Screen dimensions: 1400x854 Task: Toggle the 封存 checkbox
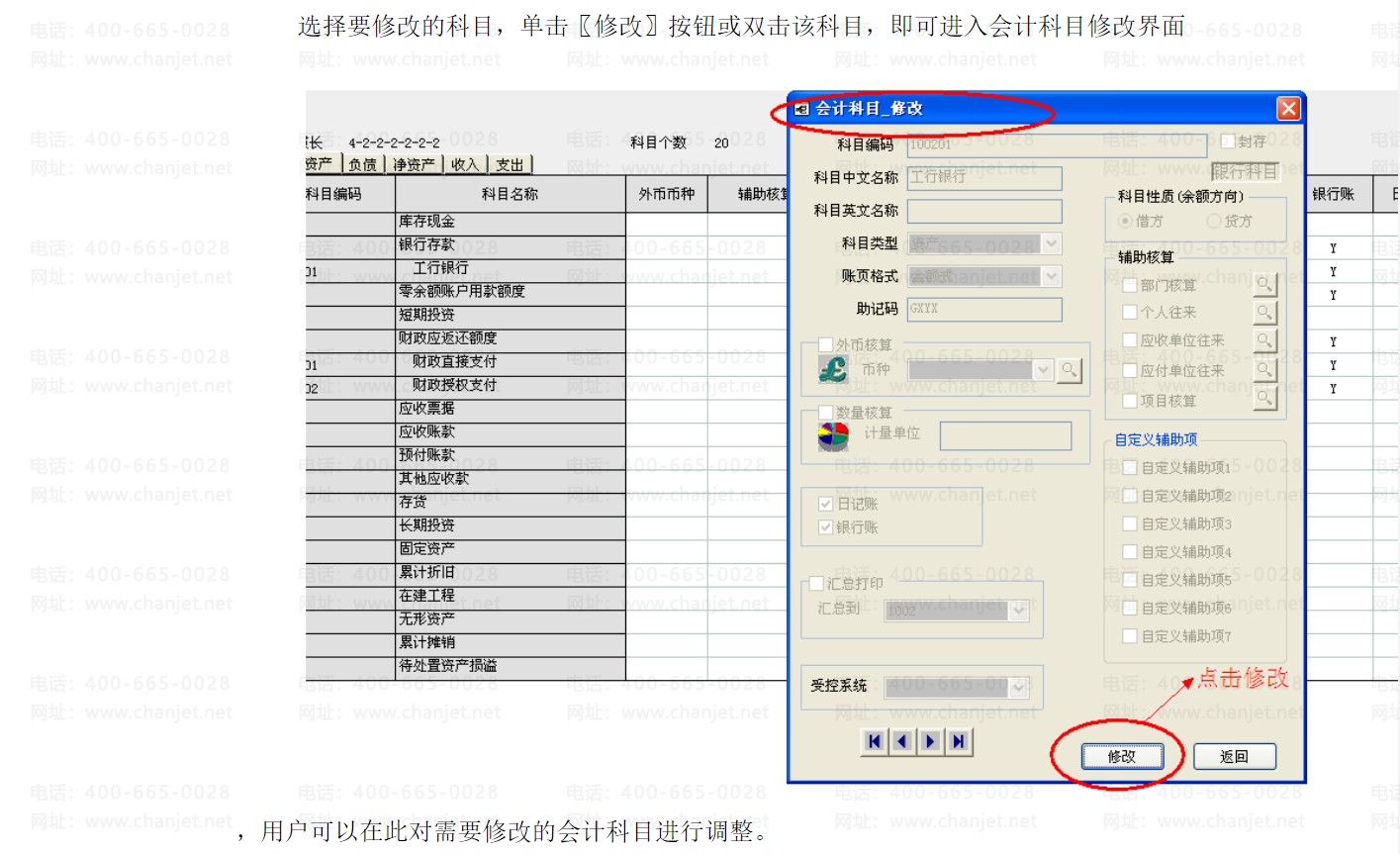pos(1228,142)
